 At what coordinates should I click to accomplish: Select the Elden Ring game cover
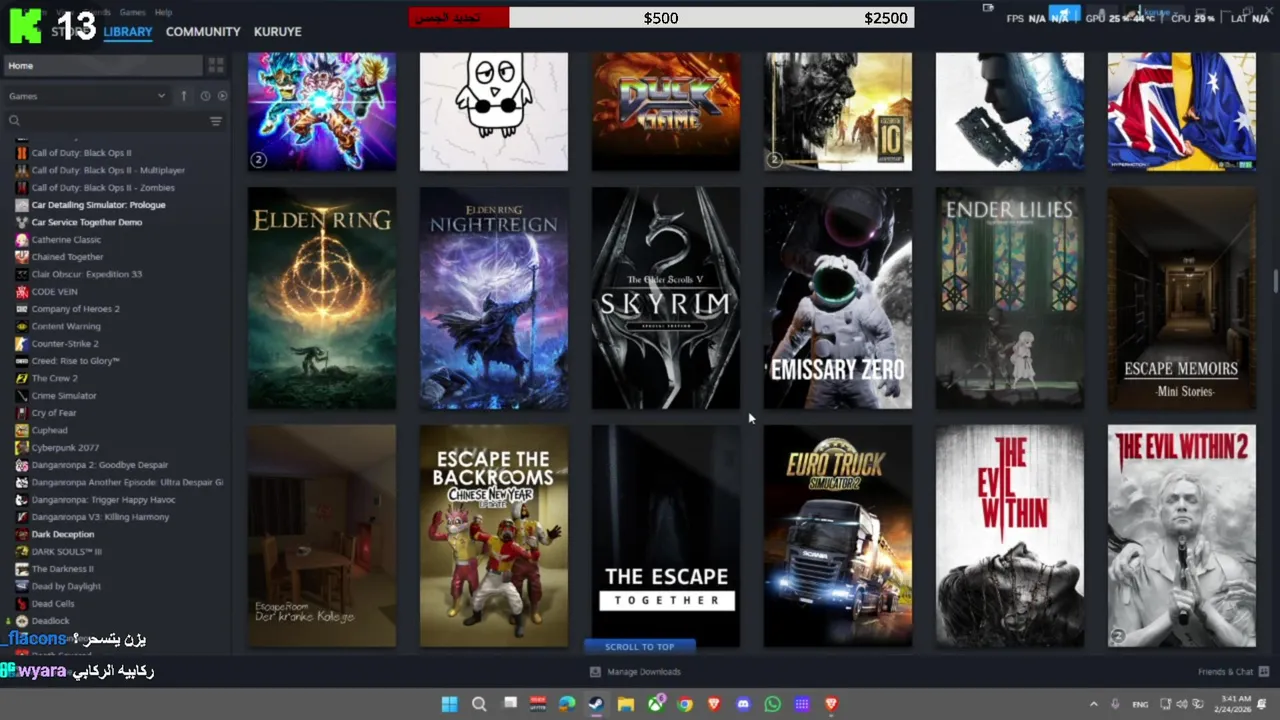point(322,298)
